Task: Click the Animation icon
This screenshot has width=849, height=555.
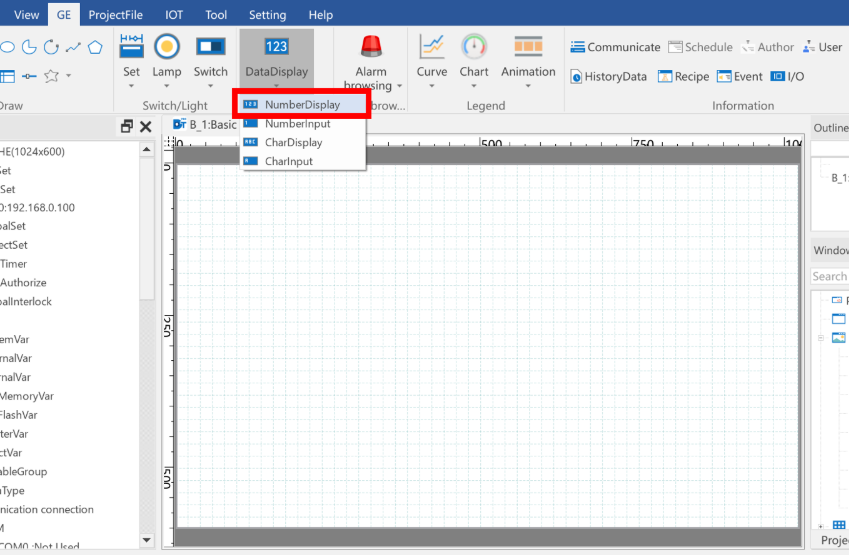Action: [528, 47]
